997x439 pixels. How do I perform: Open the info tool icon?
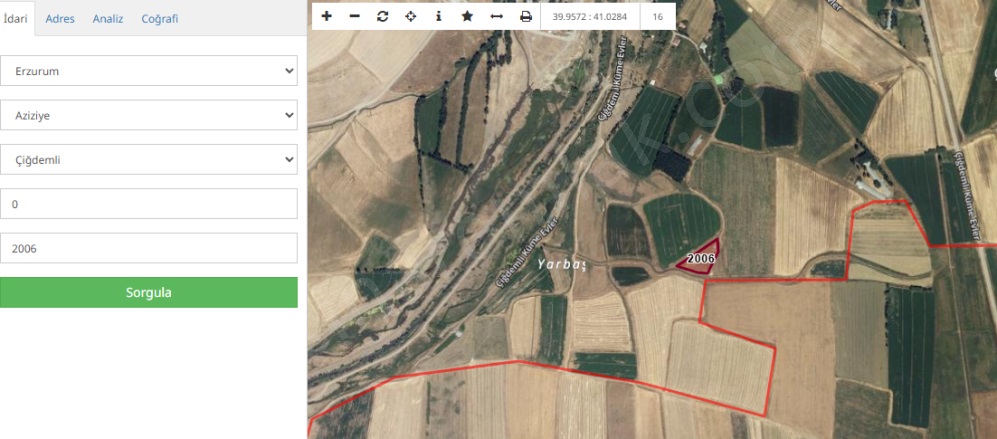point(438,17)
